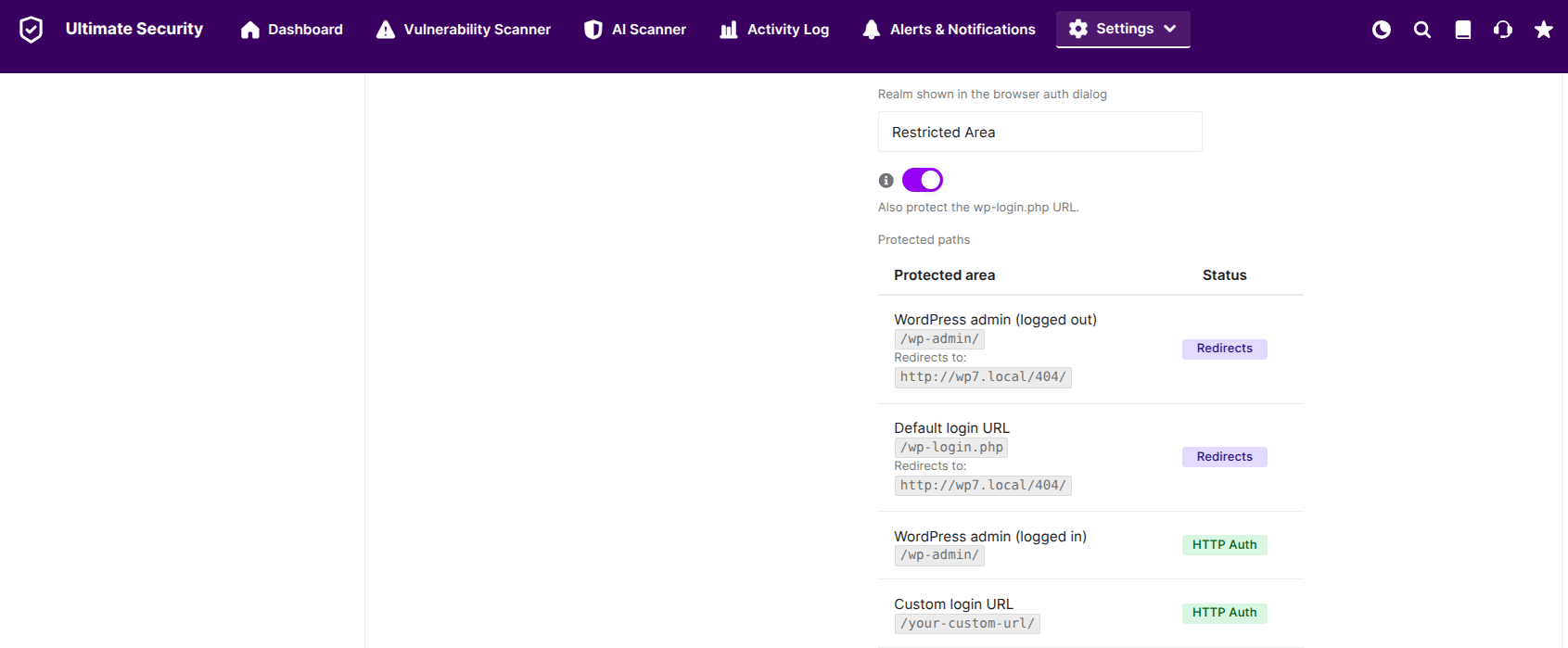The height and width of the screenshot is (648, 1568).
Task: Click Redirects badge for Default login URL
Action: [1225, 457]
